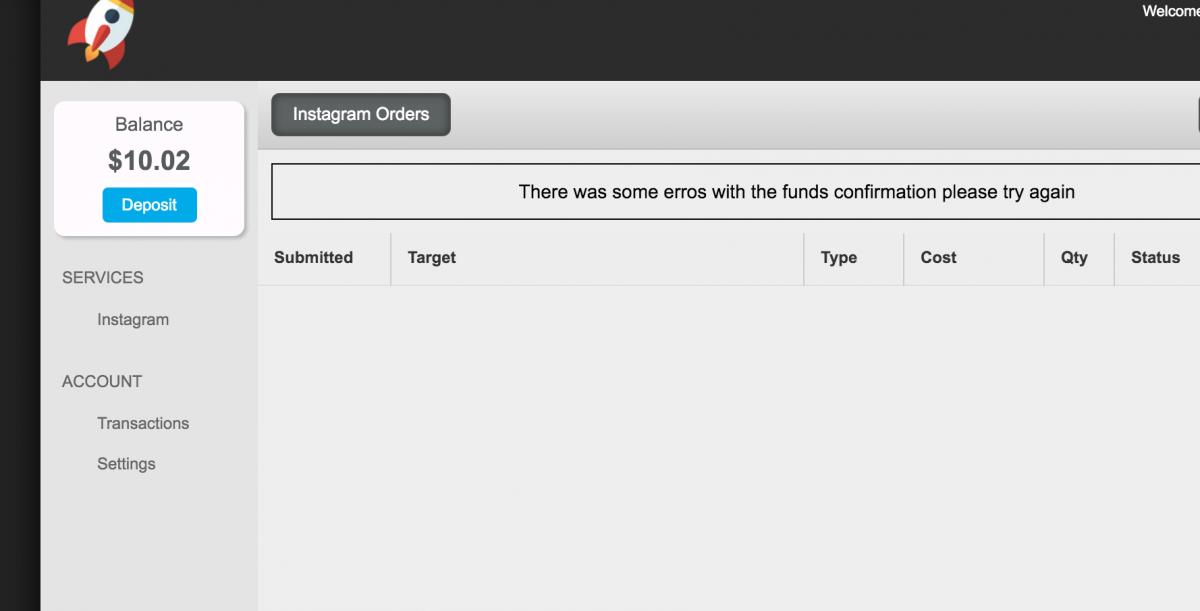Open Settings in the Account section
1200x611 pixels.
point(126,464)
